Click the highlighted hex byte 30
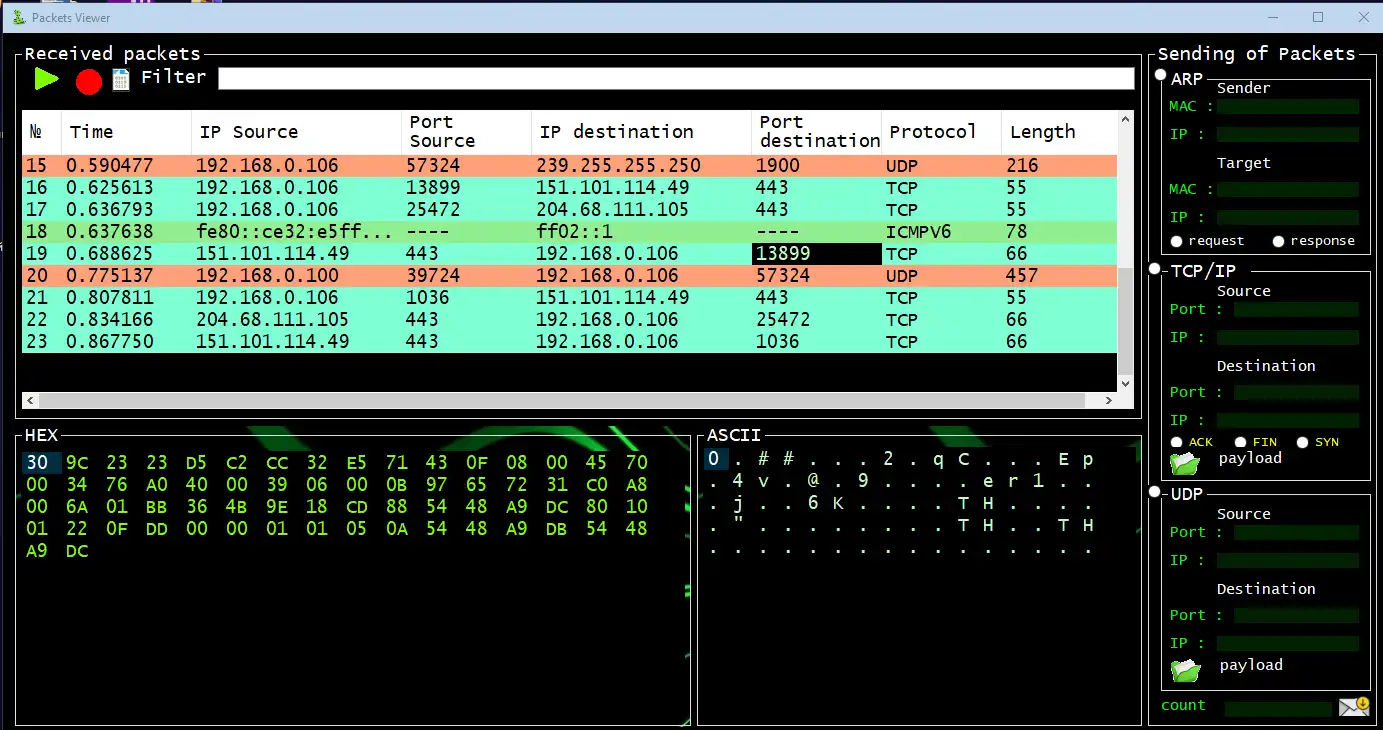Screen dimensions: 1383x730 click(x=42, y=463)
